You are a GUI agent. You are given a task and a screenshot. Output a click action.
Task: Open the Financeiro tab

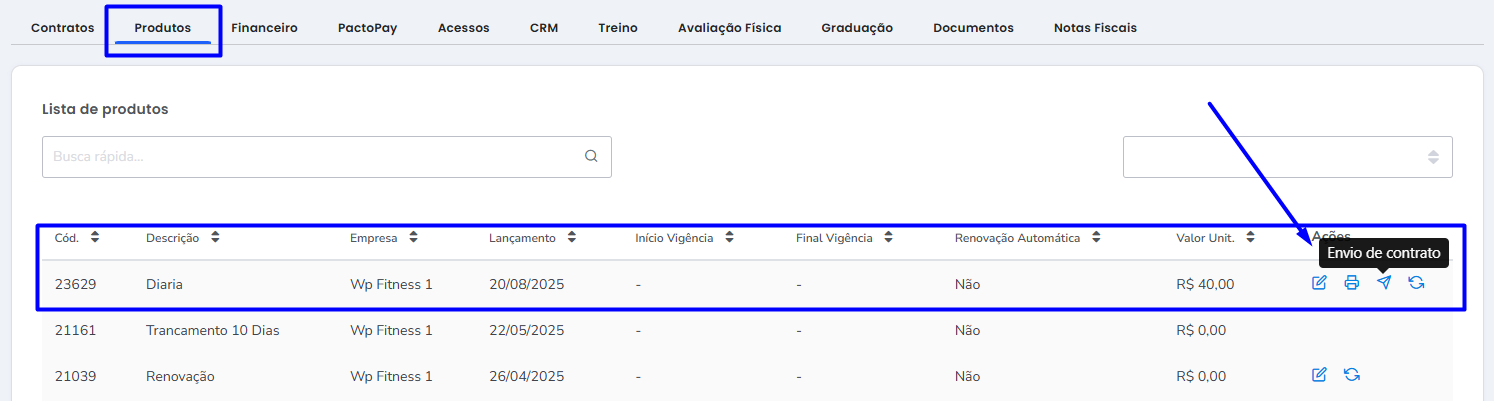pyautogui.click(x=264, y=28)
